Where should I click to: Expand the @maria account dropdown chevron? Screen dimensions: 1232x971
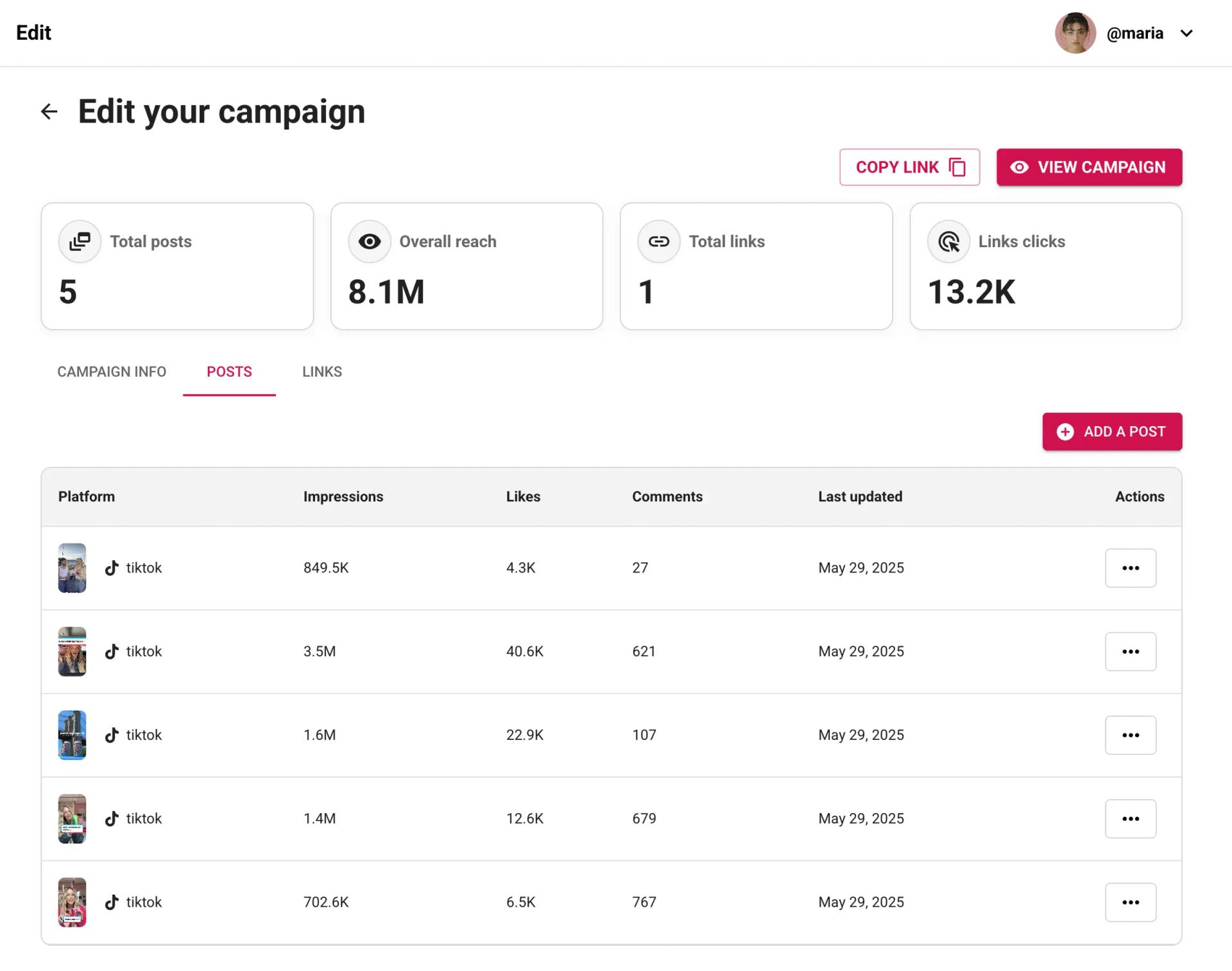(1186, 33)
